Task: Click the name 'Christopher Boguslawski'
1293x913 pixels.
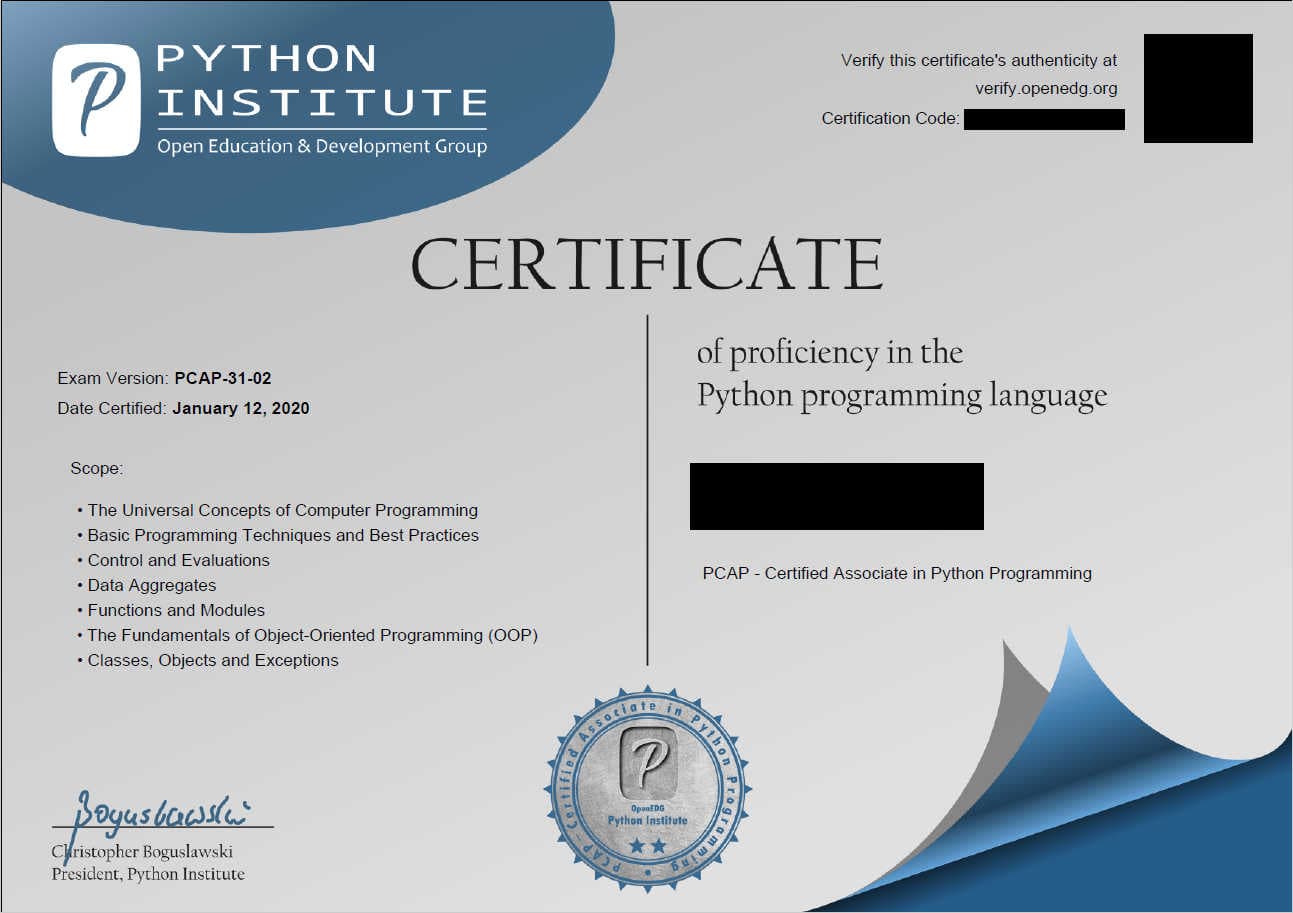Action: (x=143, y=852)
